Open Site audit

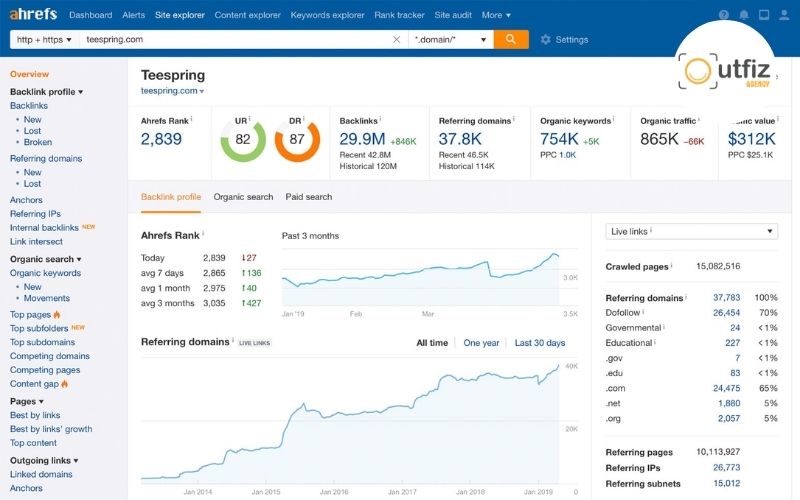click(x=453, y=15)
